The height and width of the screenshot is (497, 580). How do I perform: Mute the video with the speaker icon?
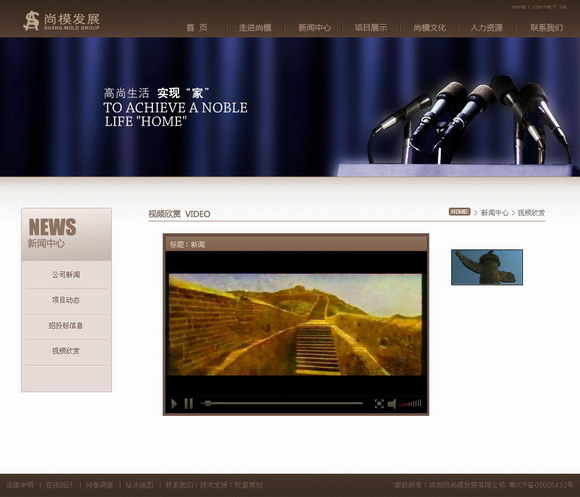click(x=392, y=404)
